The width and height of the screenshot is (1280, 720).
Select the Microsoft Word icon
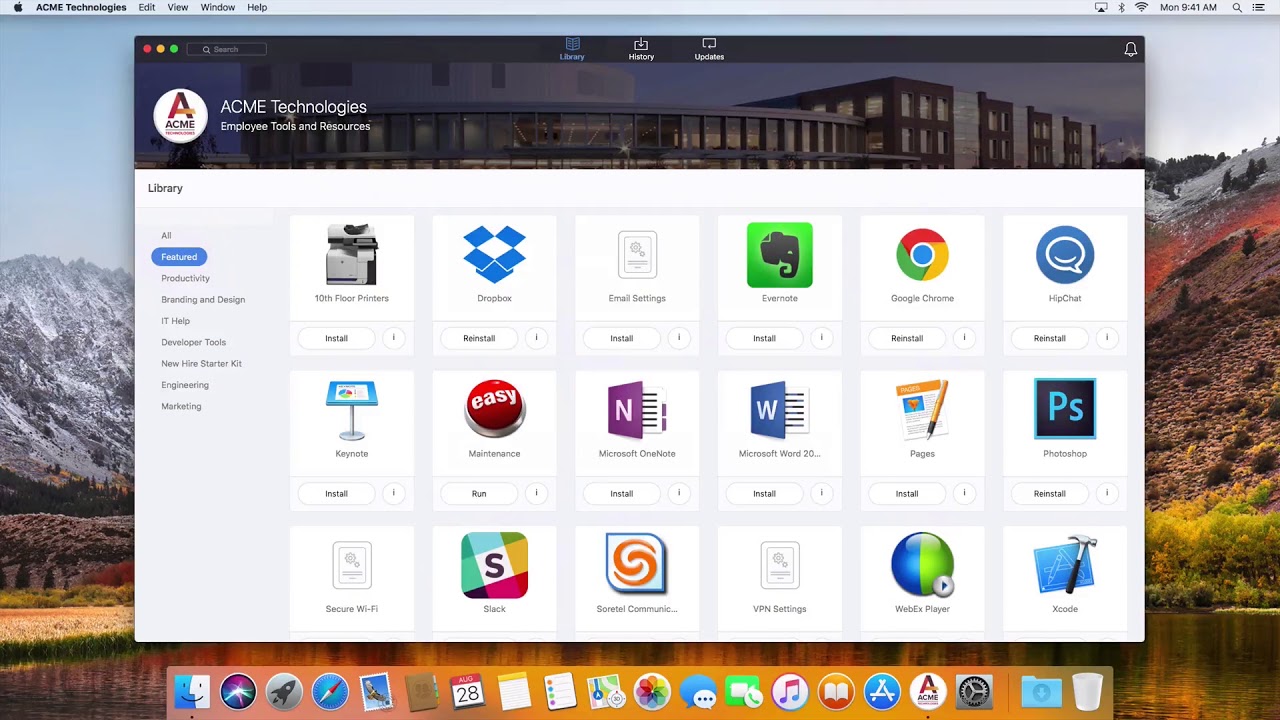point(780,410)
